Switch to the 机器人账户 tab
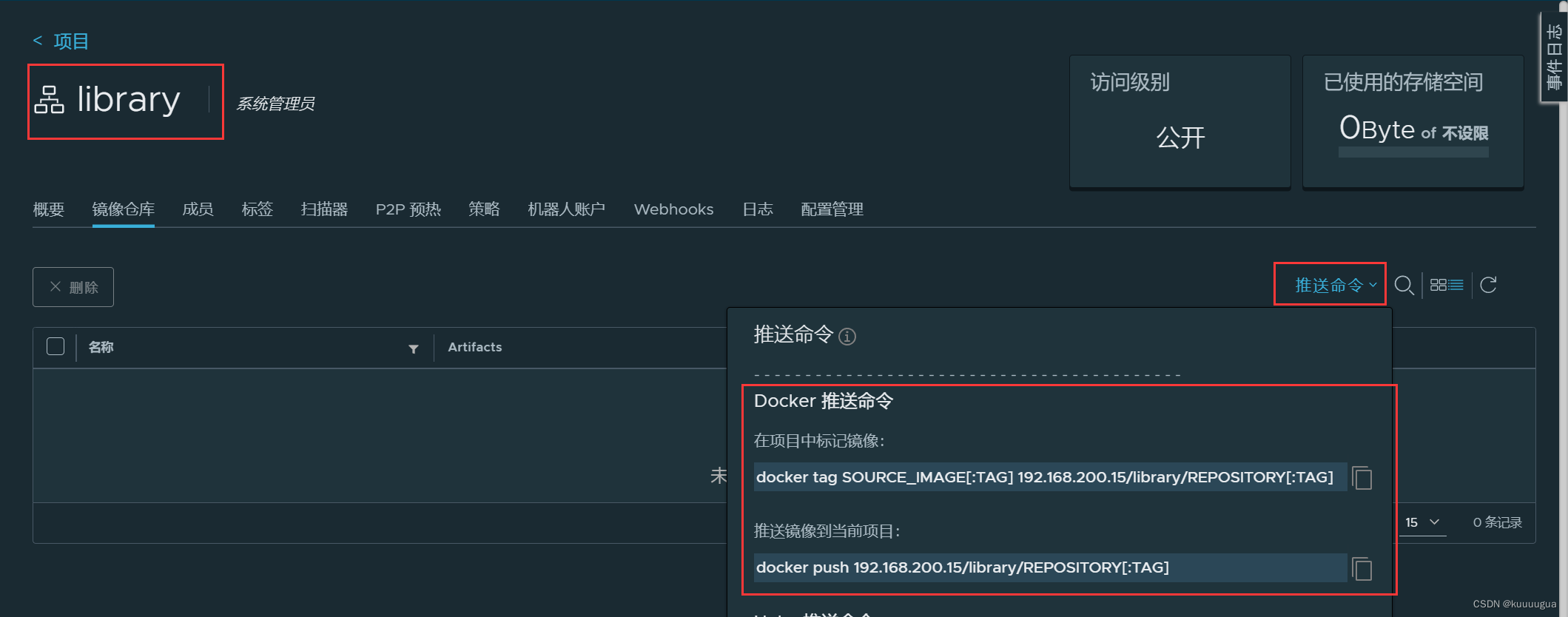Viewport: 1568px width, 617px height. click(x=567, y=209)
